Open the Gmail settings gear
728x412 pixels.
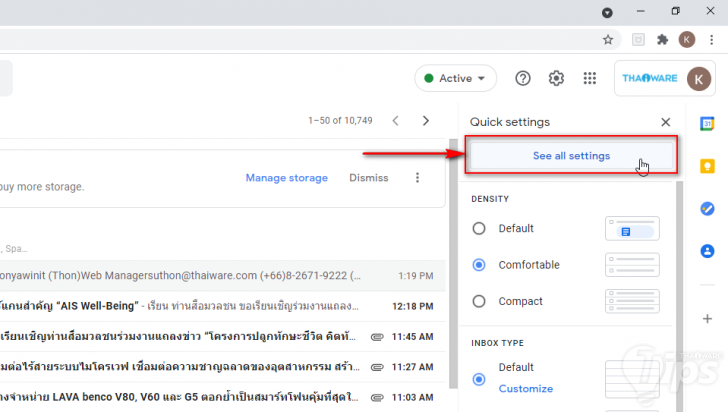tap(556, 78)
